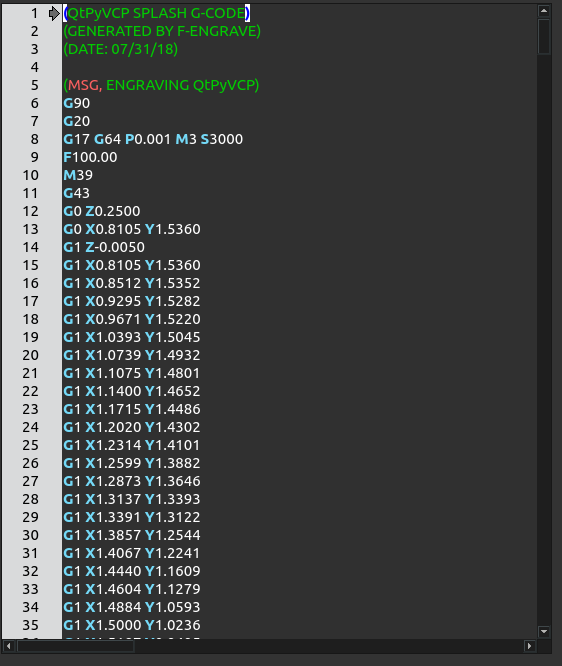
Task: Click the M39 line
Action: pyautogui.click(x=78, y=175)
